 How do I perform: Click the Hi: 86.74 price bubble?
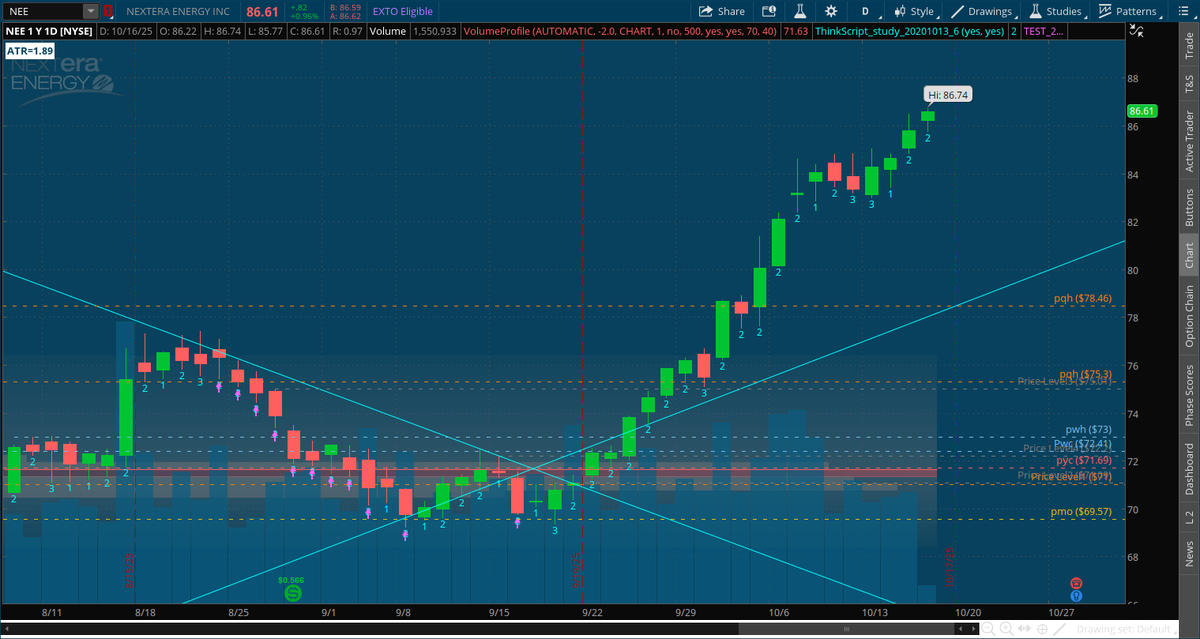(x=948, y=95)
